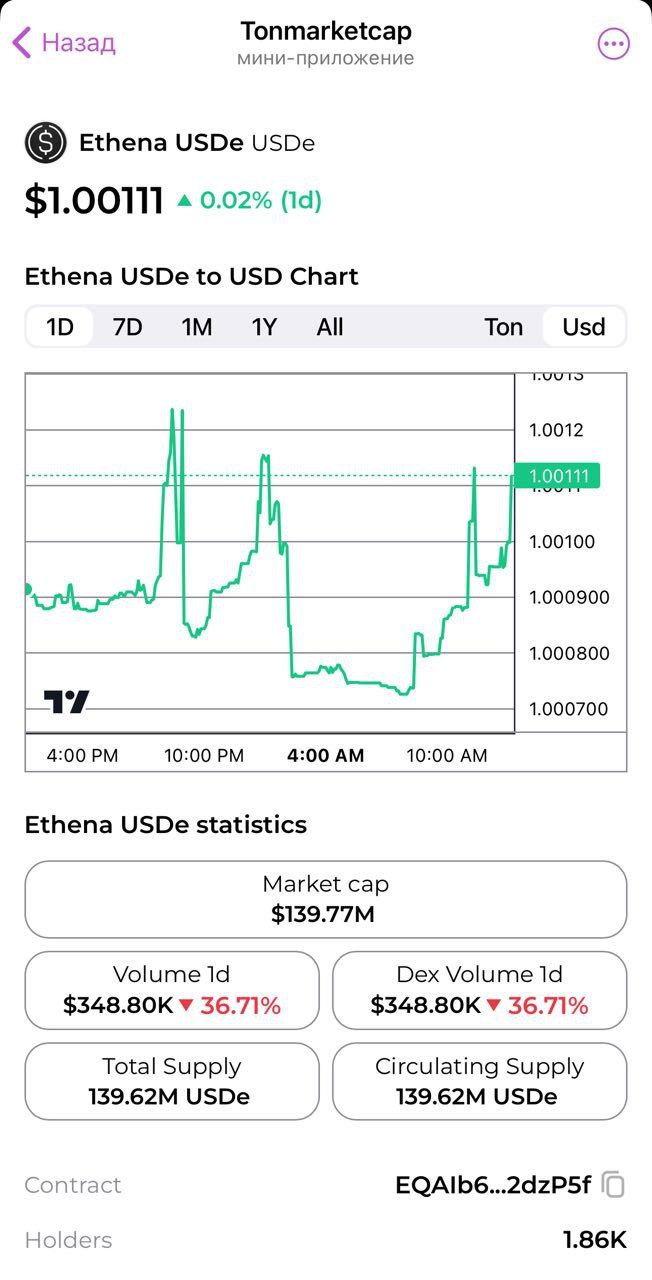Switch chart range to 1M
Viewport: 652px width, 1280px height.
(x=196, y=327)
